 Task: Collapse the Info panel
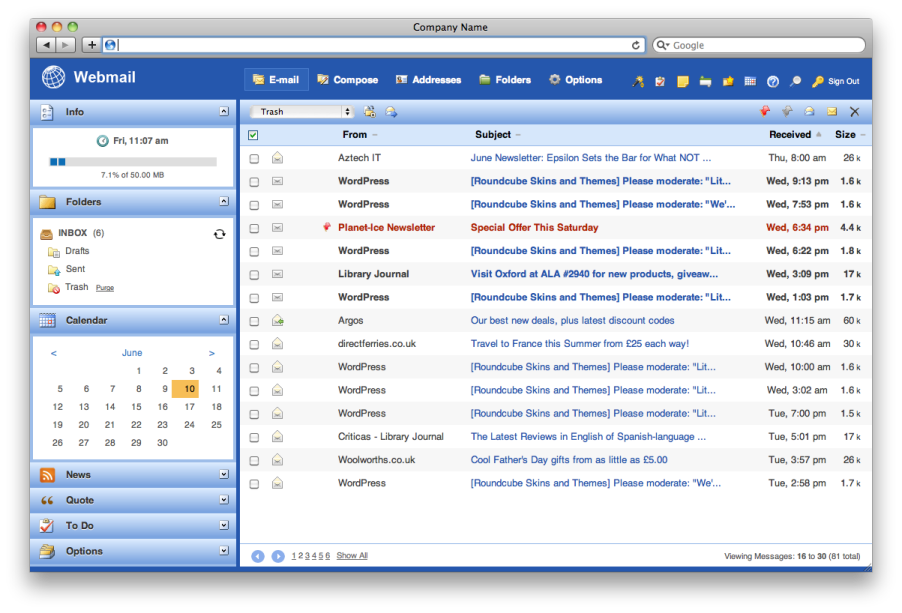[x=224, y=112]
